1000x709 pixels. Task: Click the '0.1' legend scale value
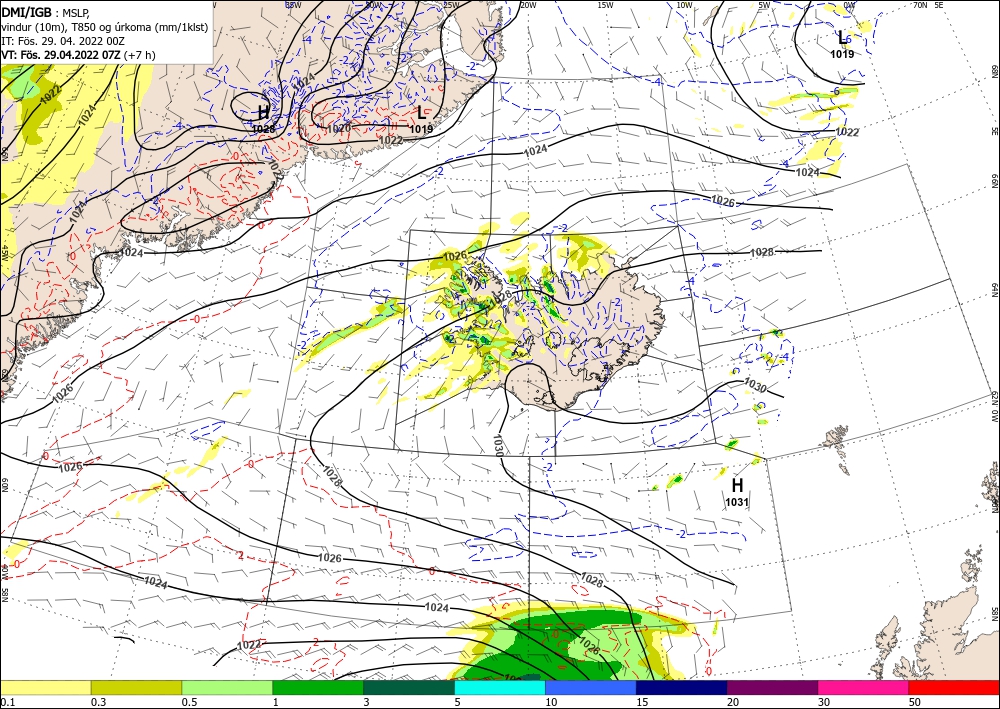7,702
